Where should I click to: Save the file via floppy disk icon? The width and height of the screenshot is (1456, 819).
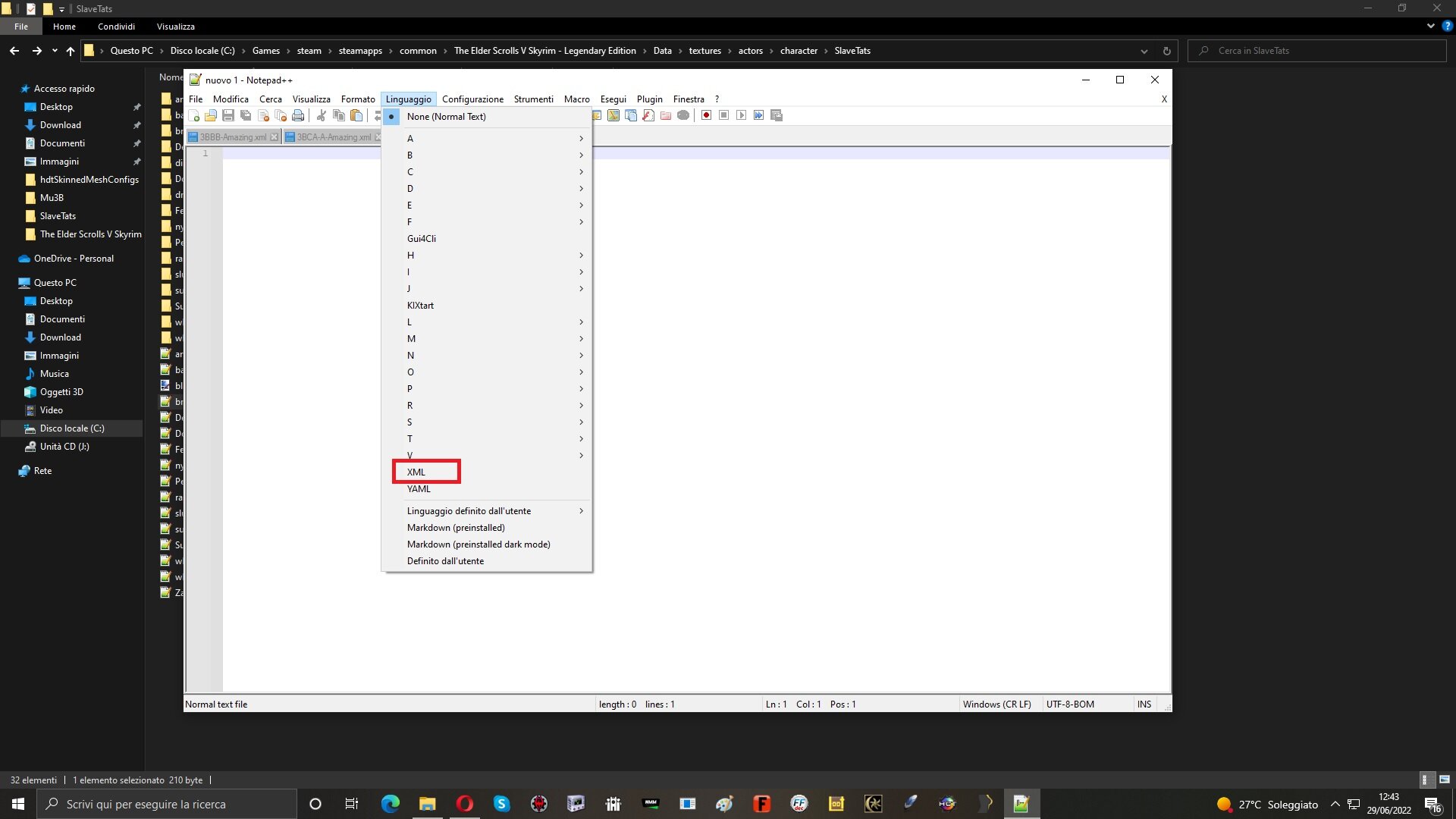[x=228, y=115]
